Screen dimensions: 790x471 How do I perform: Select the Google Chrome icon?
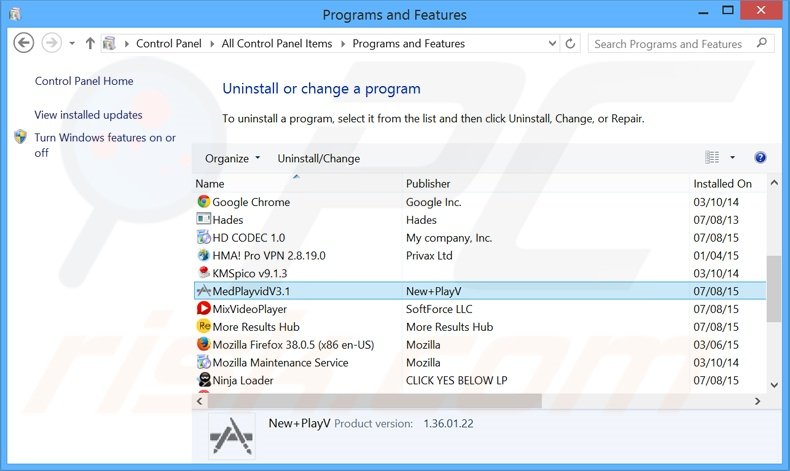204,202
